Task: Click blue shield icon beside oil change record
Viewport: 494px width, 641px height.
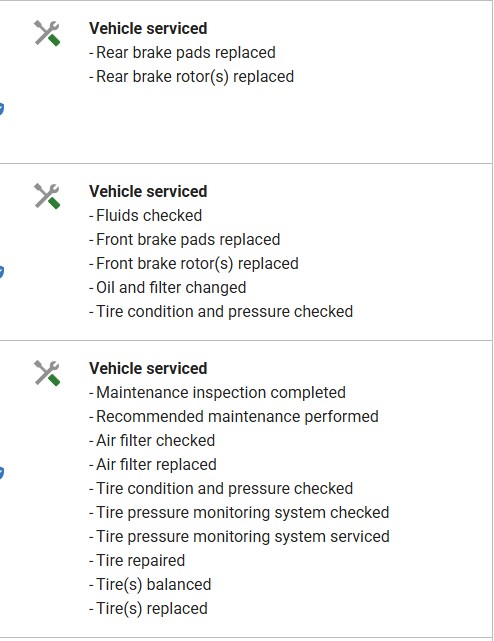Action: (2, 272)
